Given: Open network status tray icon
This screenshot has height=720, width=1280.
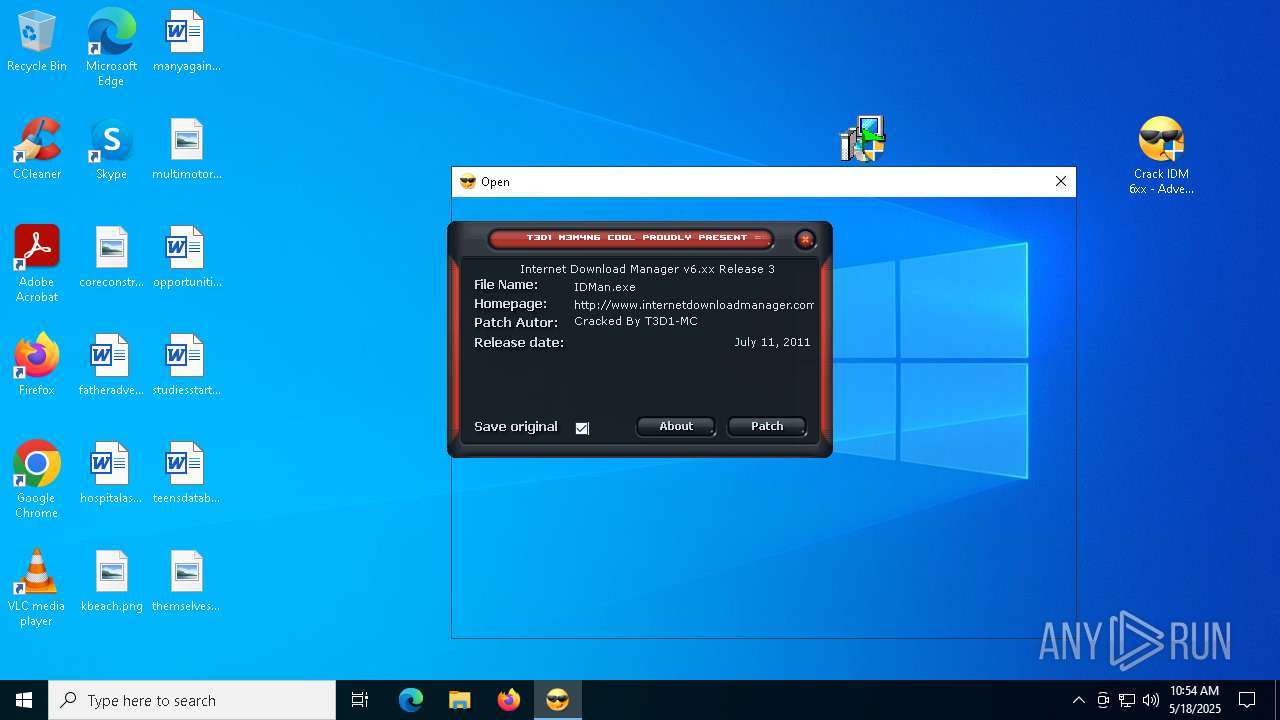Looking at the screenshot, I should (x=1127, y=700).
